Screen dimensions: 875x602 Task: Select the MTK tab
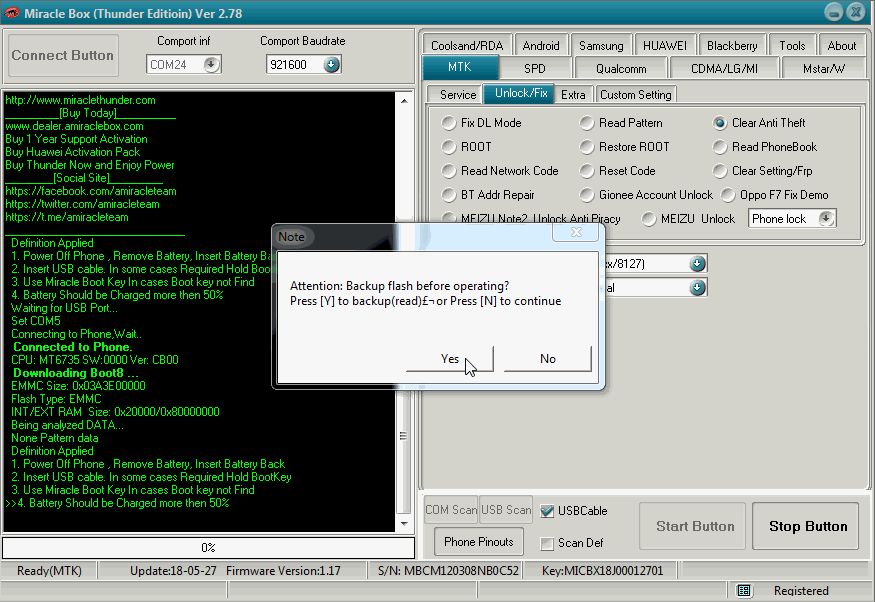tap(460, 67)
